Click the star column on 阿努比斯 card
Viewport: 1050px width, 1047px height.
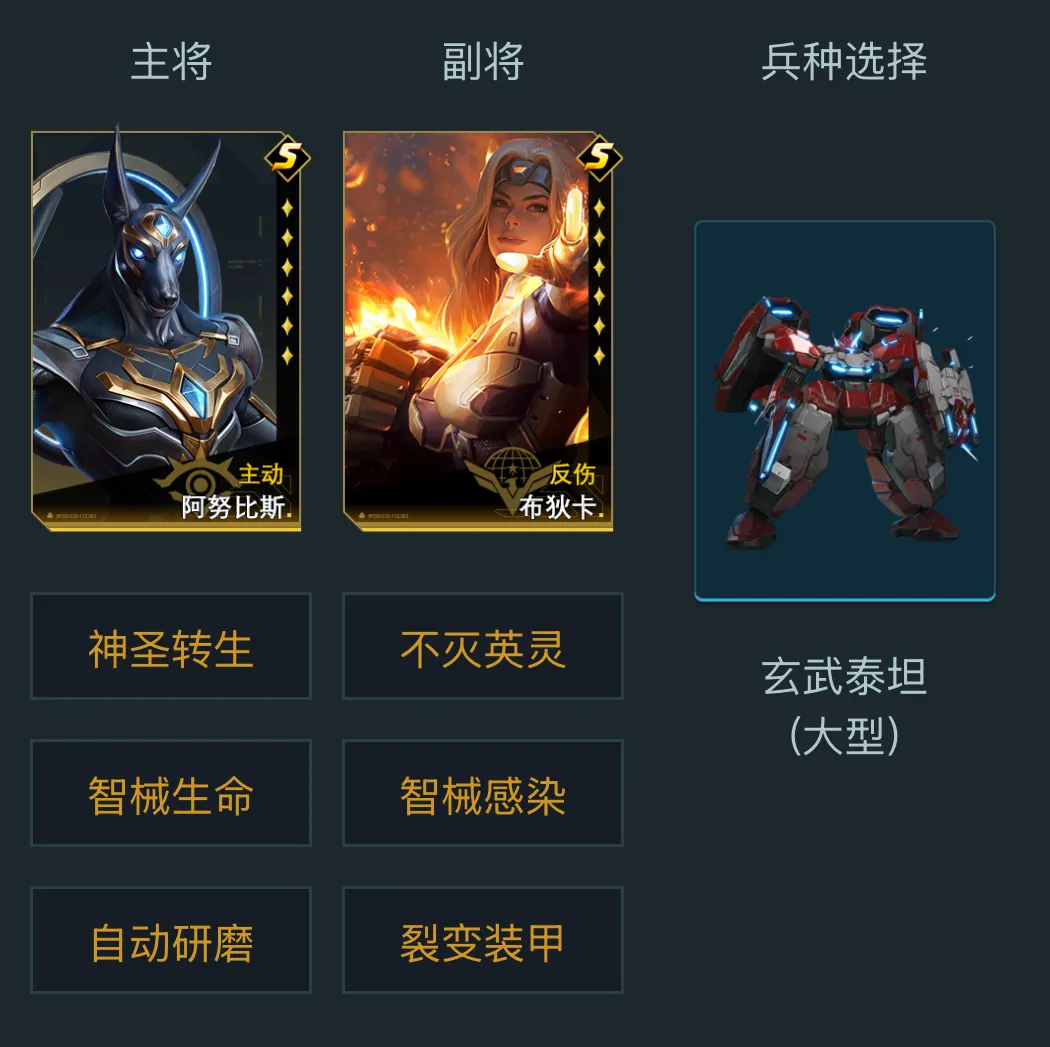(x=287, y=282)
